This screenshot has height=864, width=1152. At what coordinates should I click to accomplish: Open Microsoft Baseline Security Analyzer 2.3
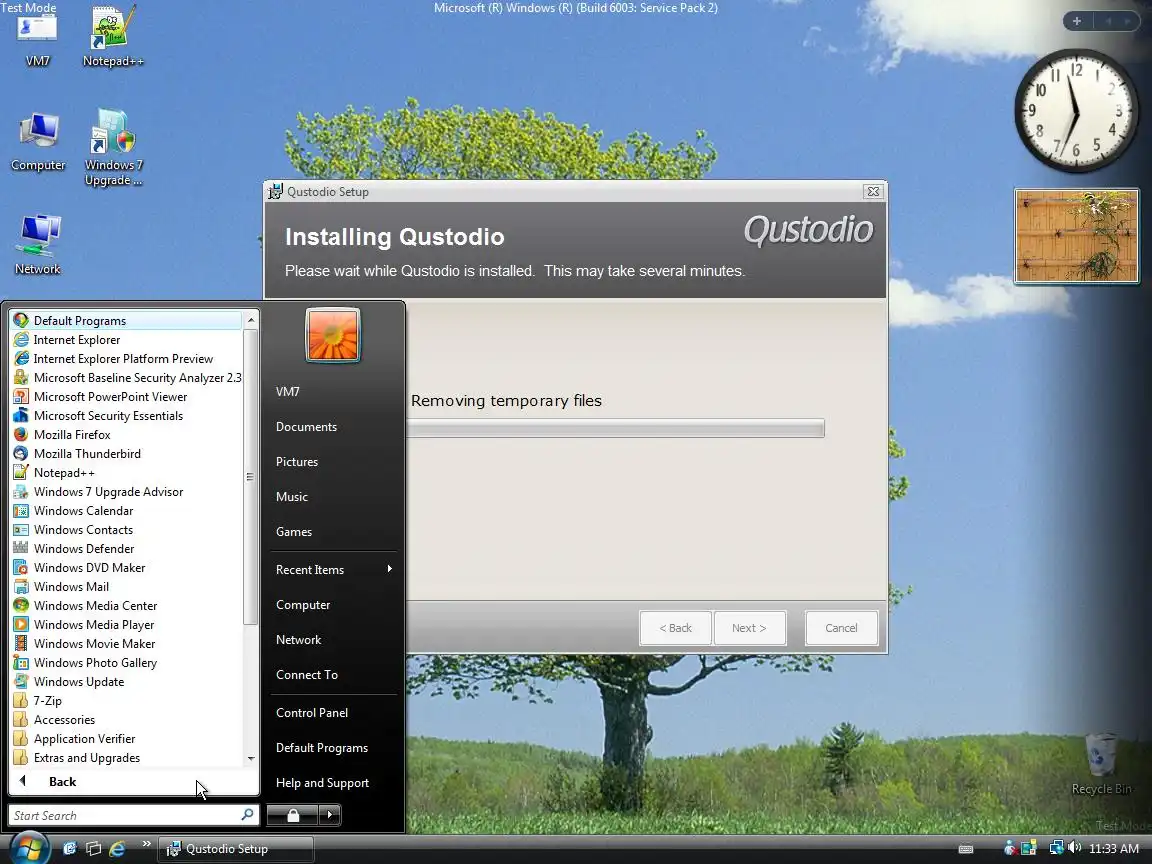(x=126, y=378)
